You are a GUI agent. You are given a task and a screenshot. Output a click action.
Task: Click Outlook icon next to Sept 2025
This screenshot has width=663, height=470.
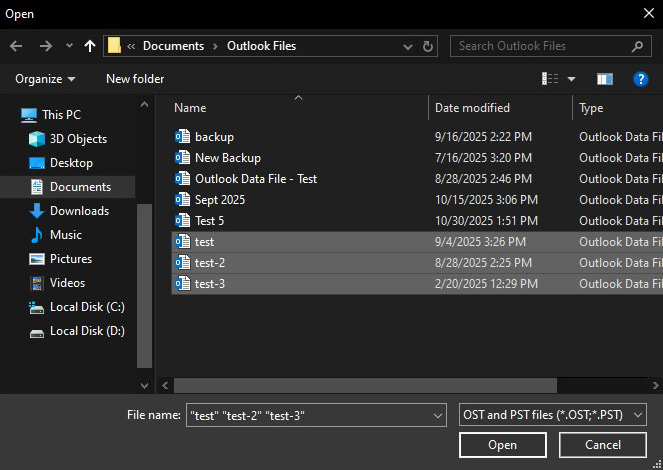pos(183,199)
